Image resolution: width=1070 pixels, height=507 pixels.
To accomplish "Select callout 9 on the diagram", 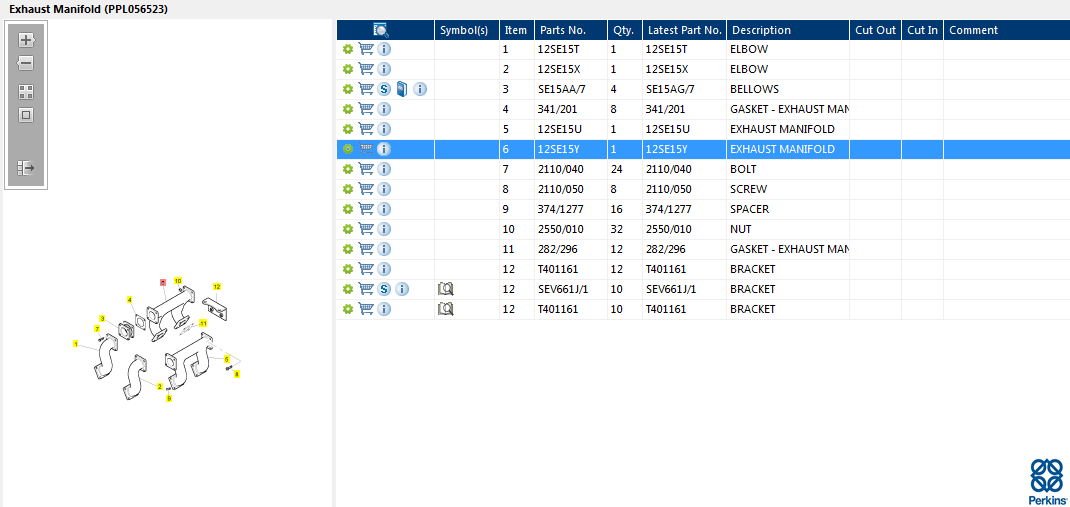I will point(169,399).
